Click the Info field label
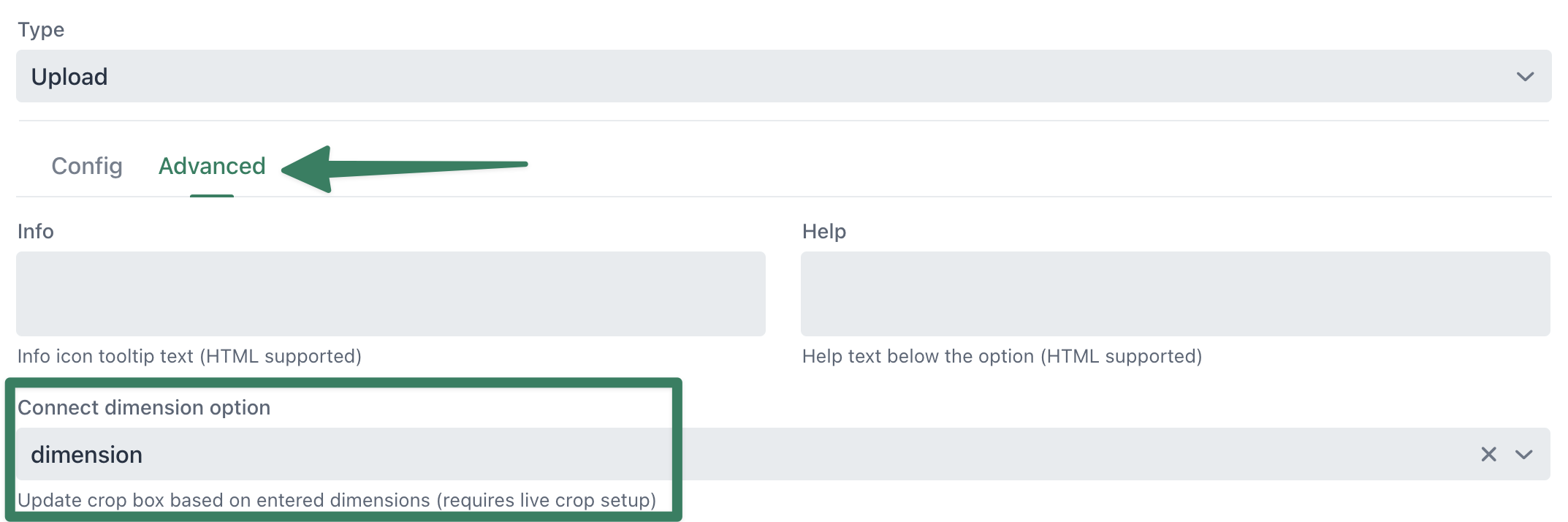1568x522 pixels. click(x=35, y=231)
